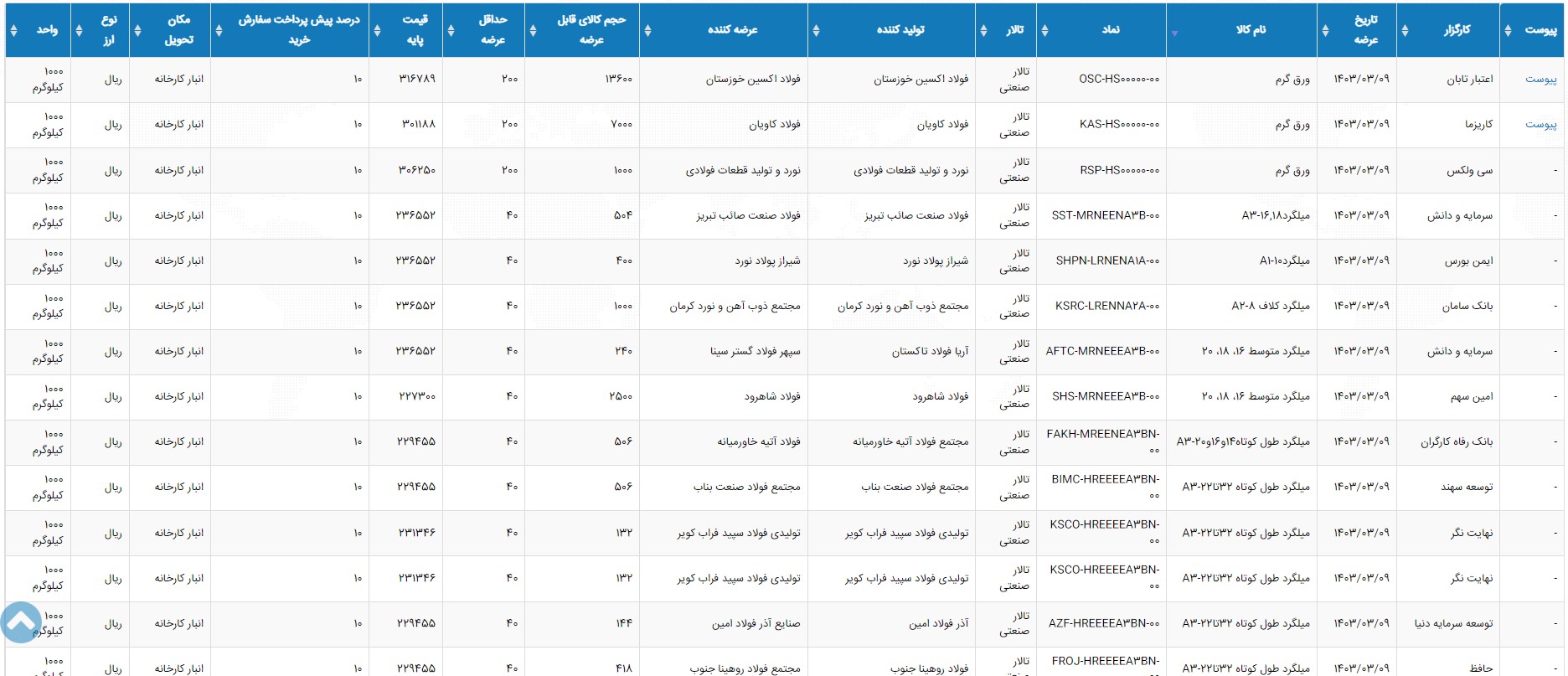Viewport: 1568px width, 676px height.
Task: Click symbol SST-MRNEENA3B cell
Action: pos(1106,215)
